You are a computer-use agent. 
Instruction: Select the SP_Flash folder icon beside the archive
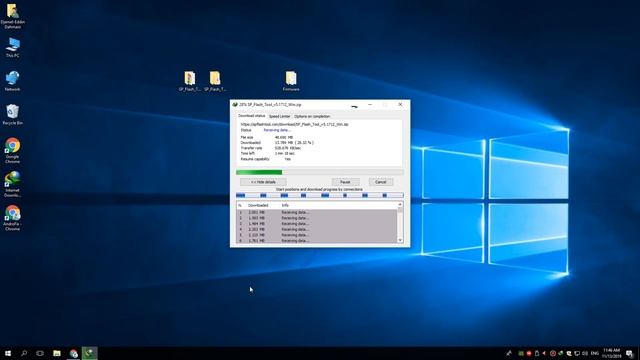(x=215, y=81)
